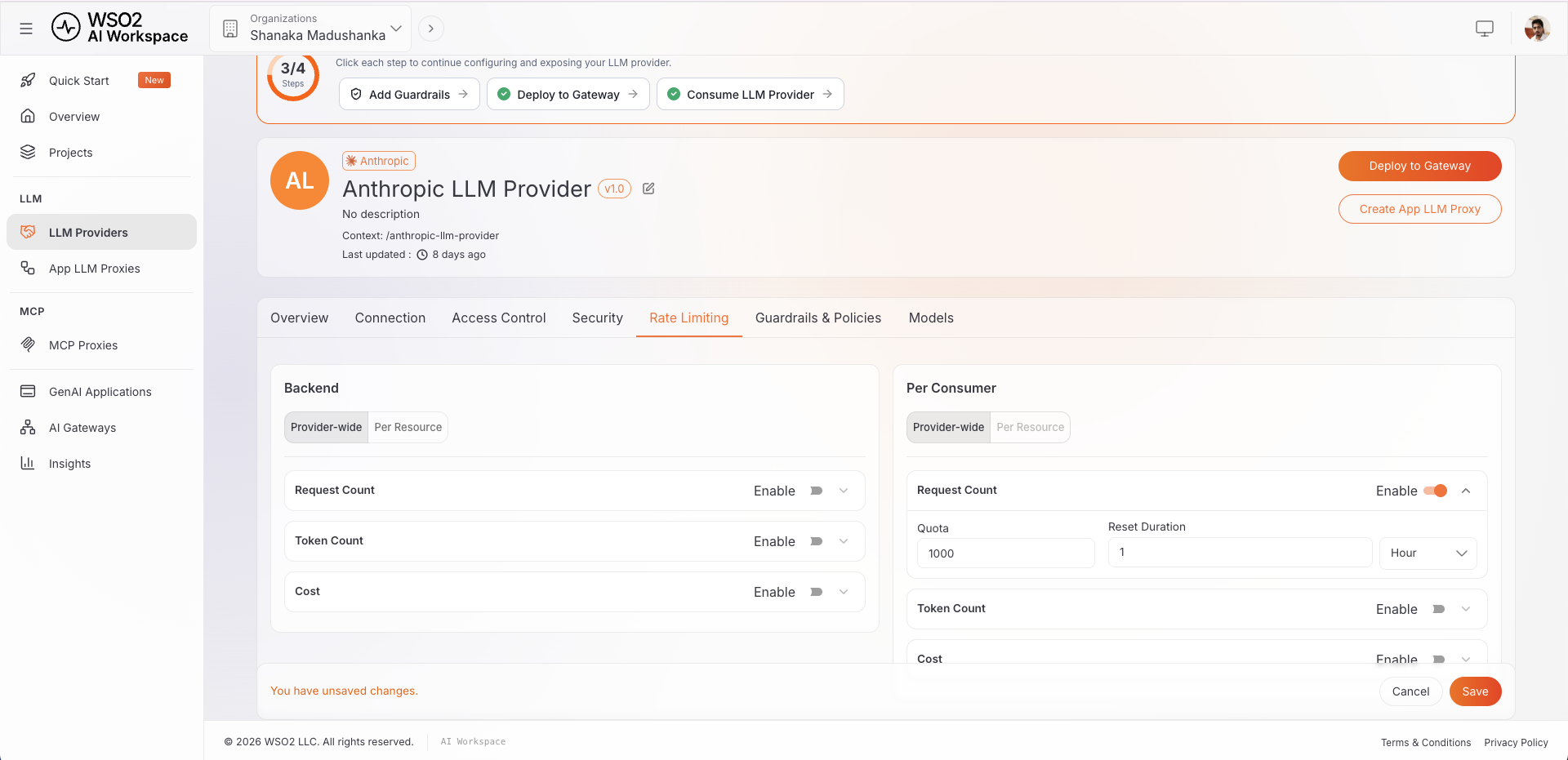Go to Overview in the sidebar
This screenshot has width=1568, height=760.
(101, 117)
